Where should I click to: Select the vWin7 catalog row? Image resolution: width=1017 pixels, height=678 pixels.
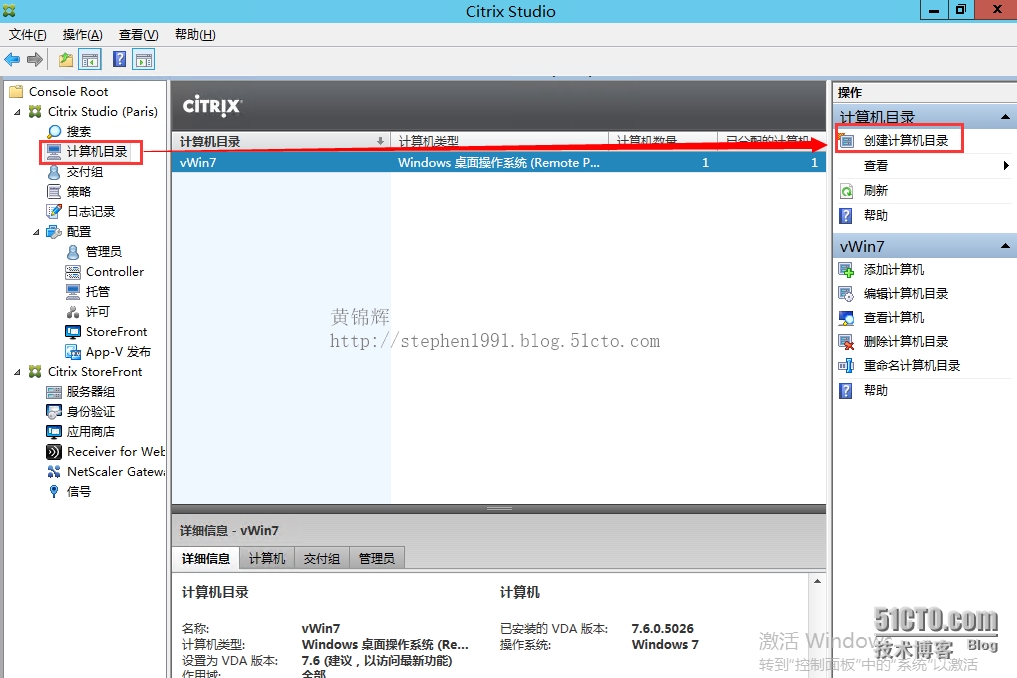click(499, 162)
